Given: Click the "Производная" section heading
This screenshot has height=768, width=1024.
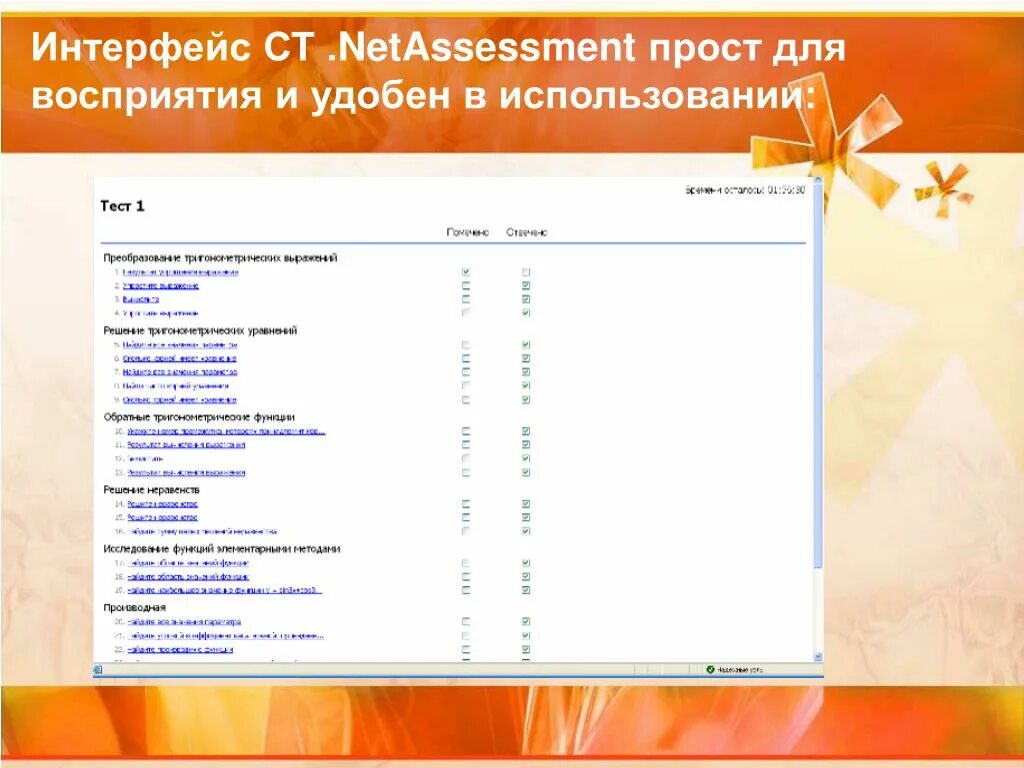Looking at the screenshot, I should click(135, 607).
